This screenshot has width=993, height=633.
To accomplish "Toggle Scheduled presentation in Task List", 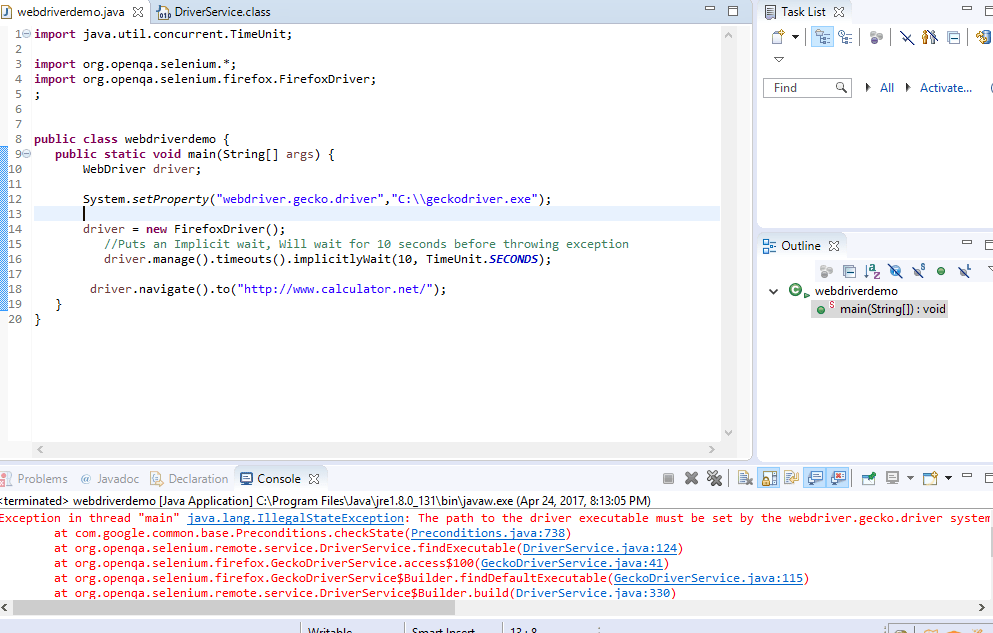I will coord(845,37).
